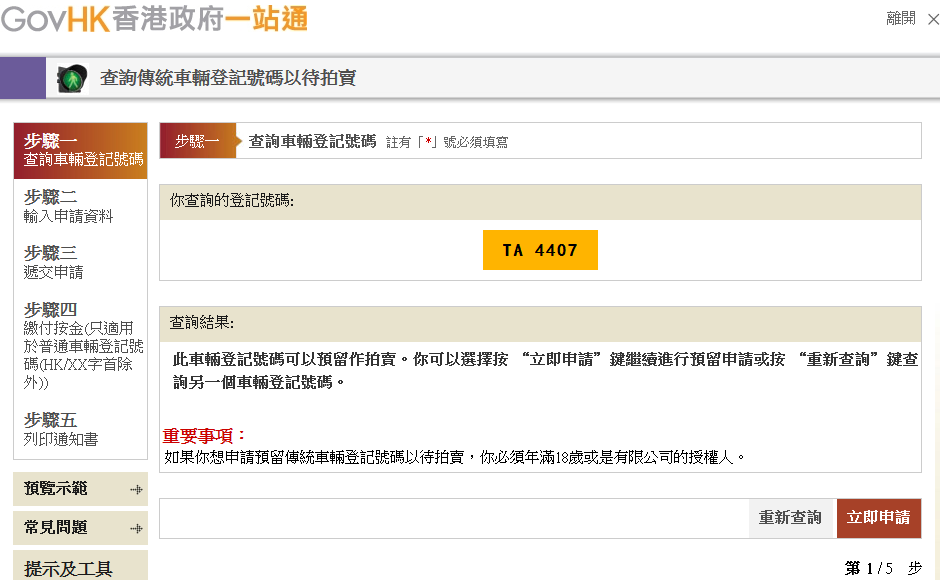940x580 pixels.
Task: Click the yellow TA 4407 number plate
Action: [x=540, y=250]
